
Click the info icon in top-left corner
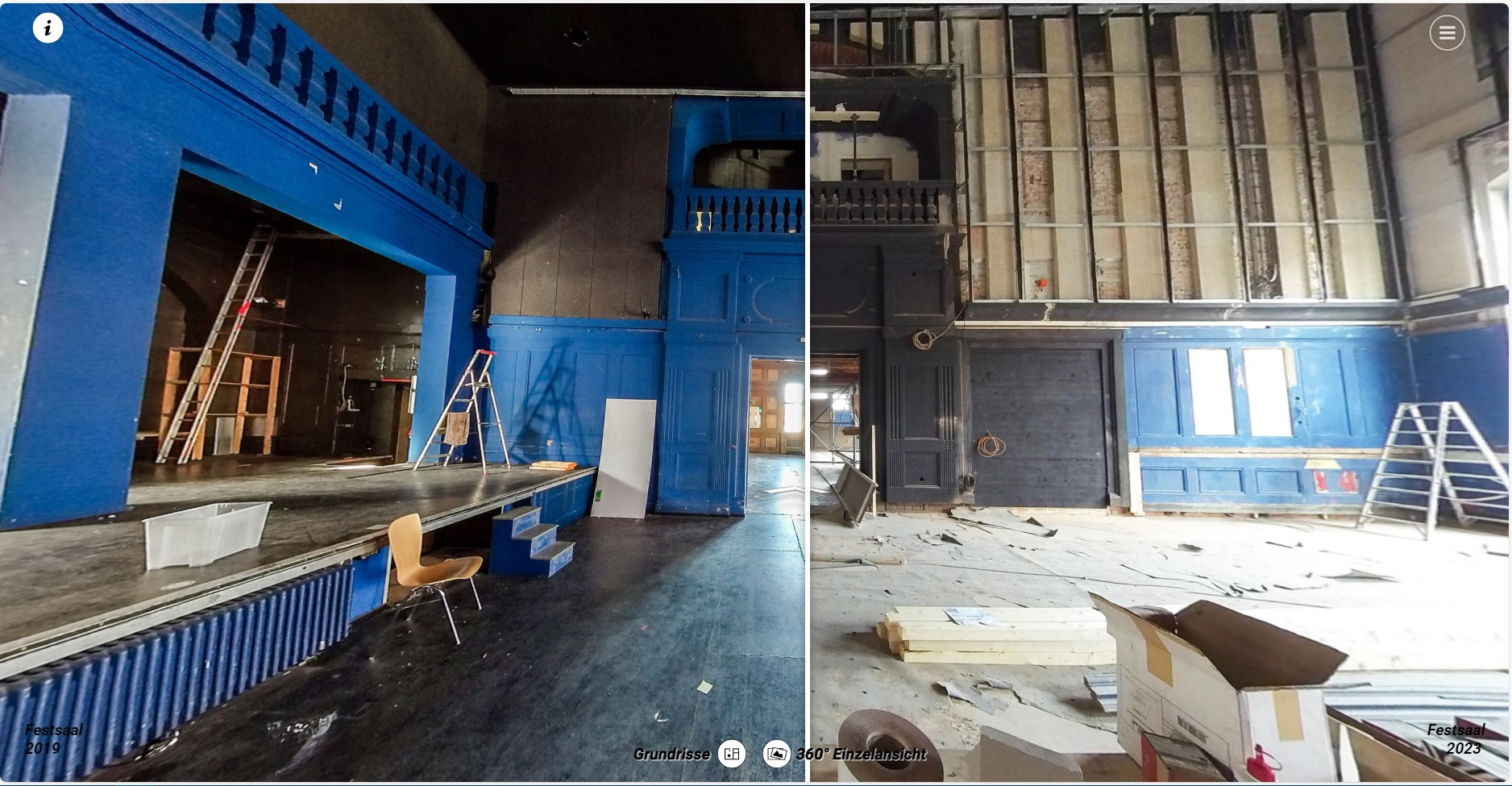[x=48, y=28]
